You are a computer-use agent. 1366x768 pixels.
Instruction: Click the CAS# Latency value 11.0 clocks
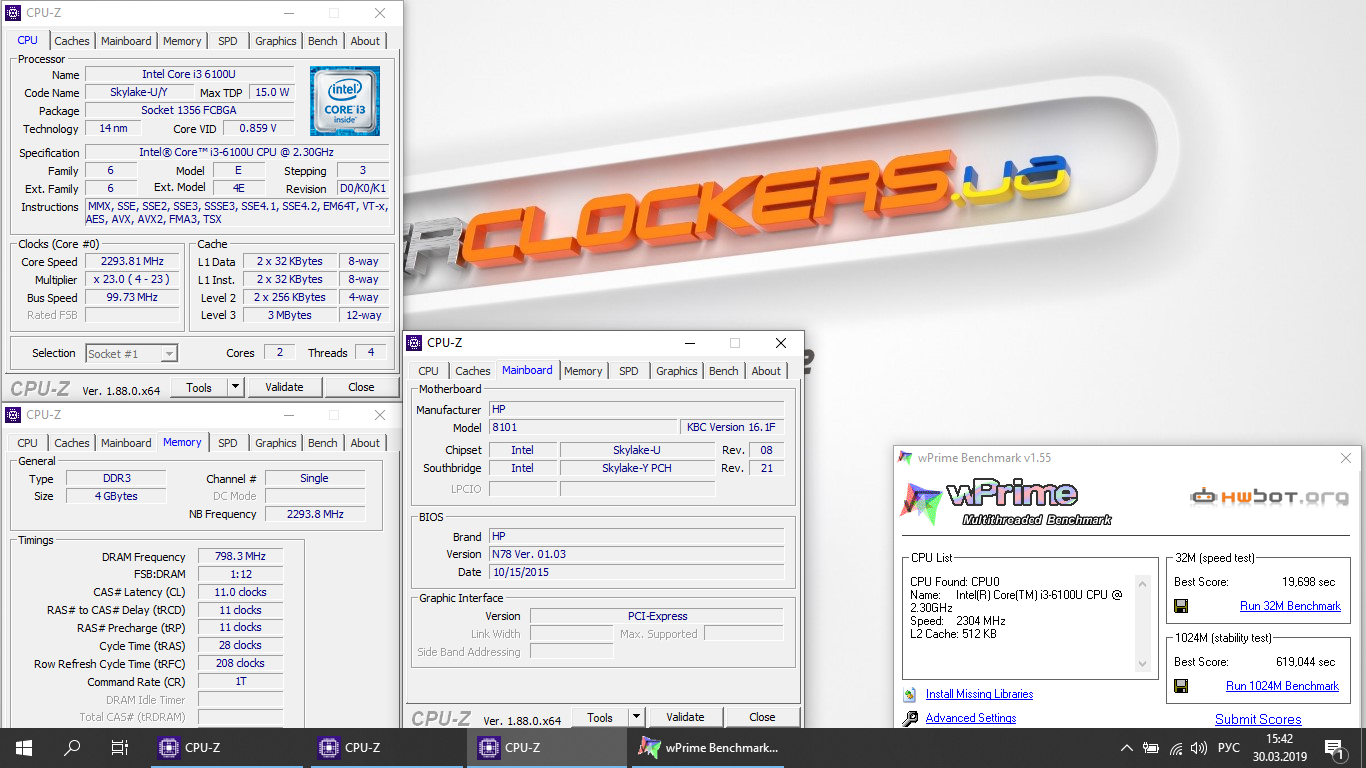click(240, 592)
